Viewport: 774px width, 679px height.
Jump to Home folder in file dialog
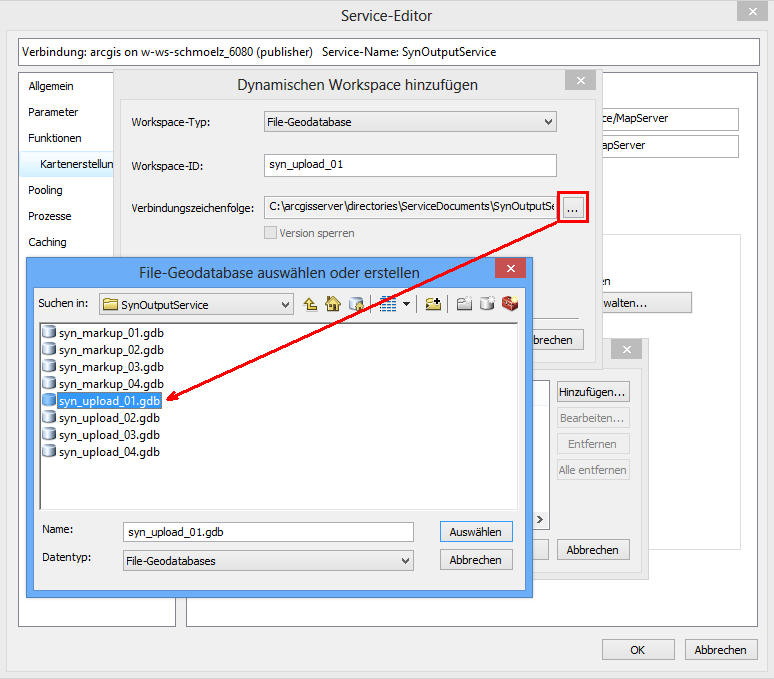click(x=333, y=304)
